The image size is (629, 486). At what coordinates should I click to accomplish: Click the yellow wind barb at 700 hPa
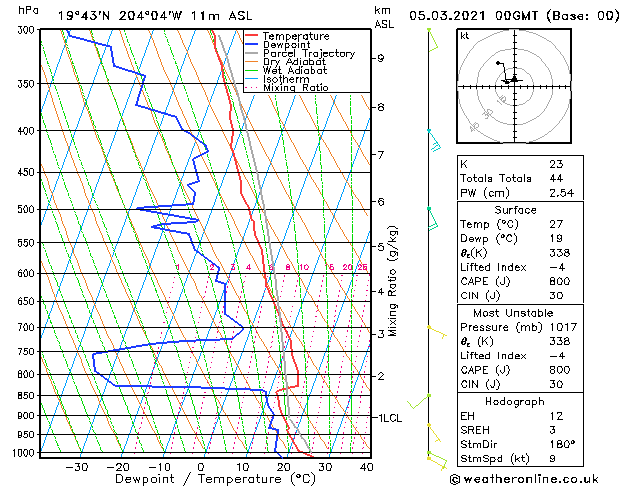437,332
